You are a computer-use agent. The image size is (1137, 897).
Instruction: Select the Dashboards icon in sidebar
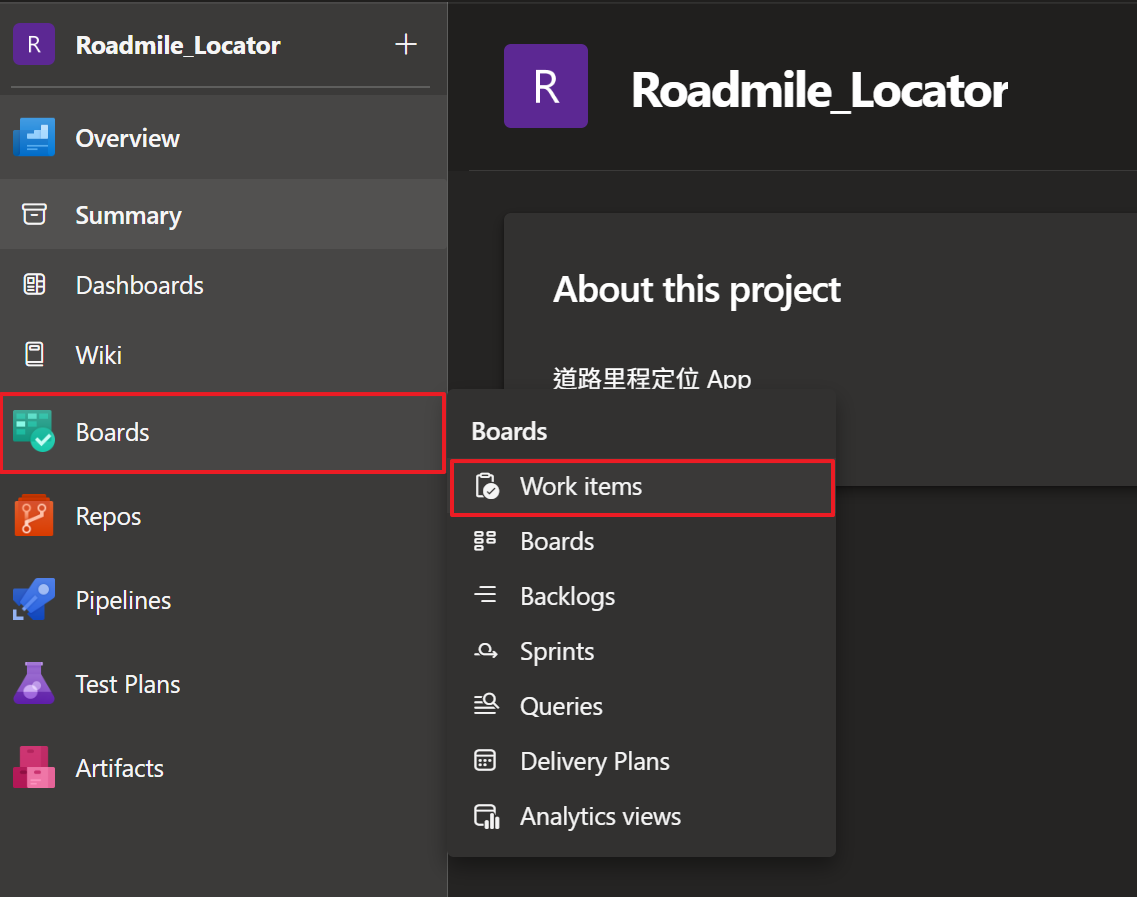(34, 285)
